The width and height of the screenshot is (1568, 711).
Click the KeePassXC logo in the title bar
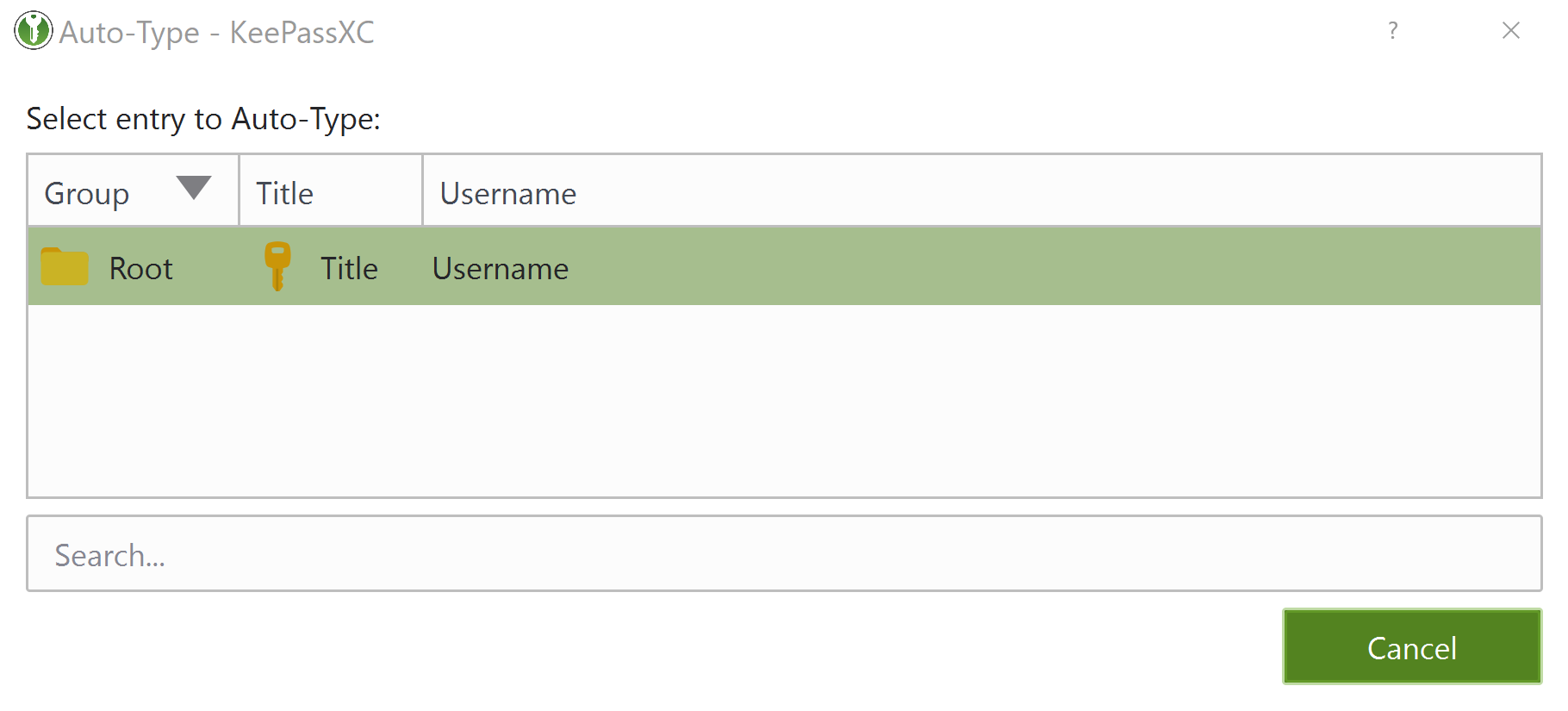coord(33,31)
